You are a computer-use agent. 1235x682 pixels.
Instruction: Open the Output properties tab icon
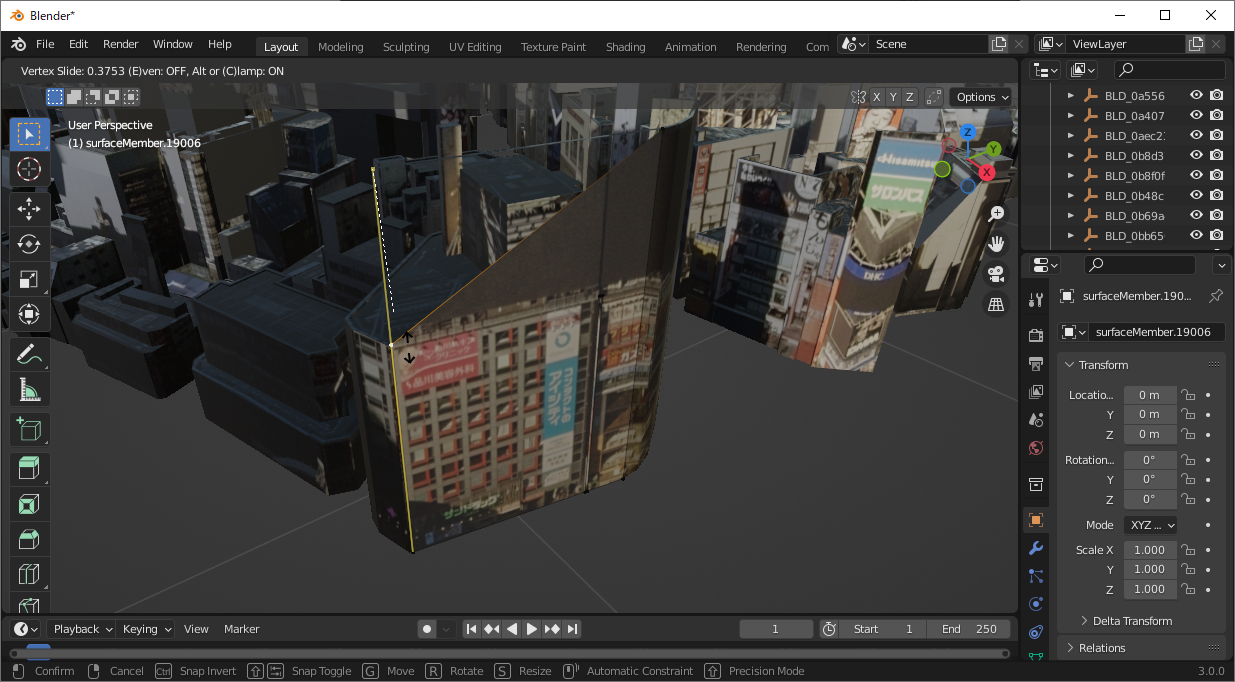pos(1036,362)
